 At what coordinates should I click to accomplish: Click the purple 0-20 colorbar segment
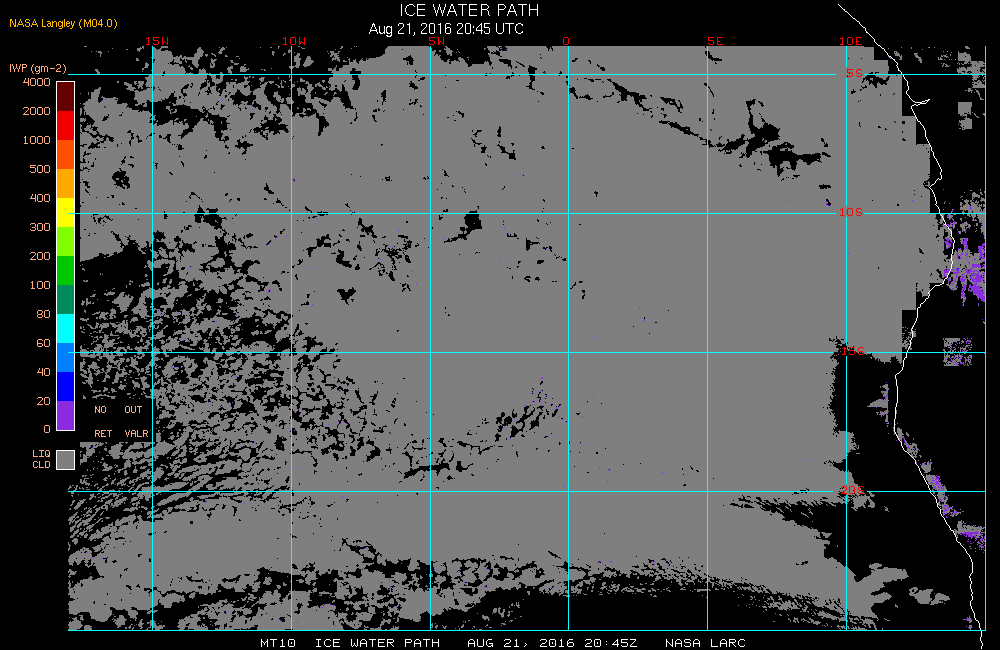pos(66,415)
